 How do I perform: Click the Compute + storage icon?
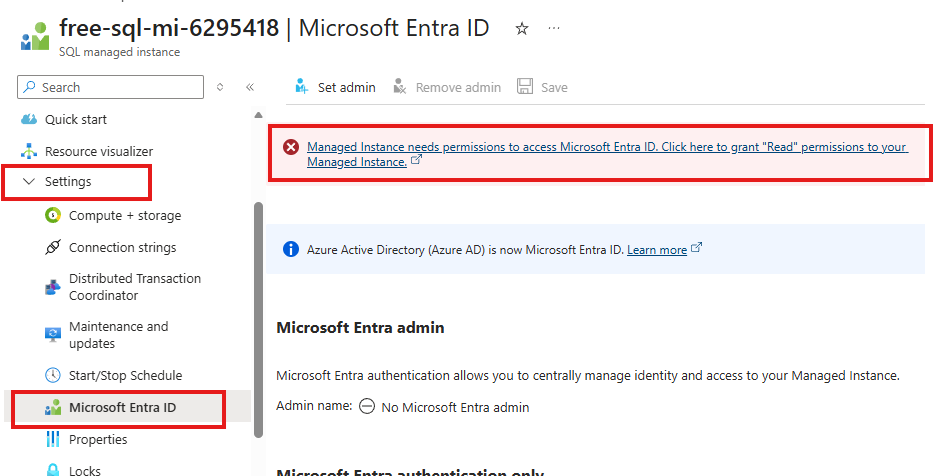pos(53,215)
